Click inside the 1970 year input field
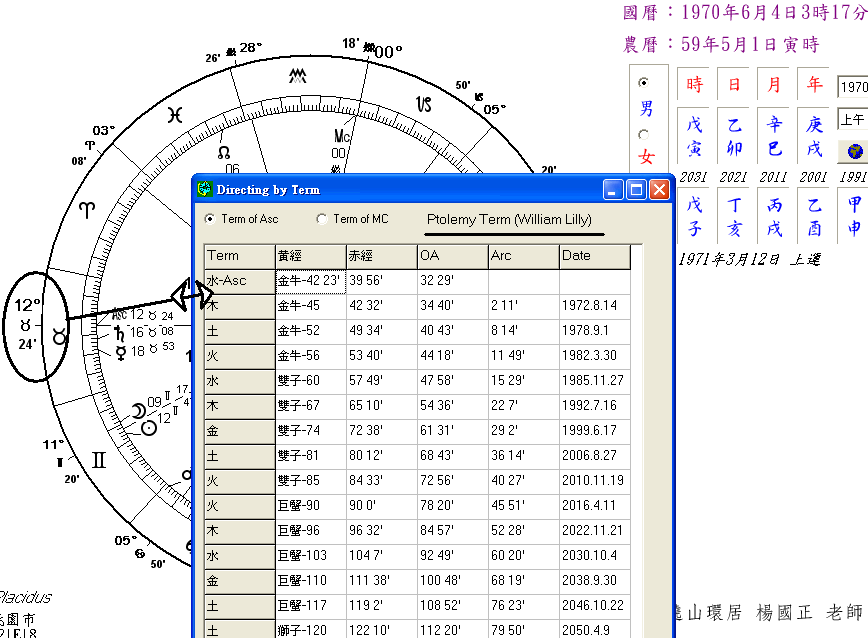 point(858,84)
